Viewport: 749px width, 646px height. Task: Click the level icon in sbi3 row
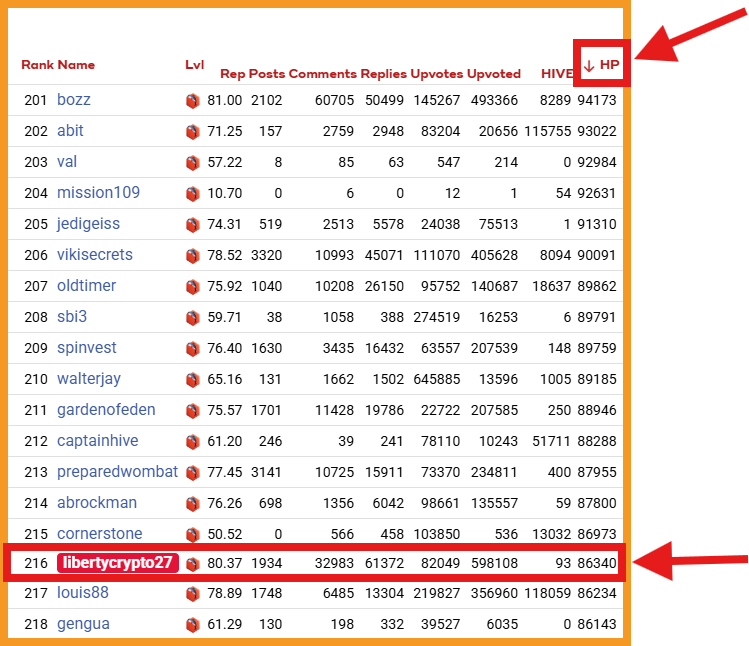193,318
